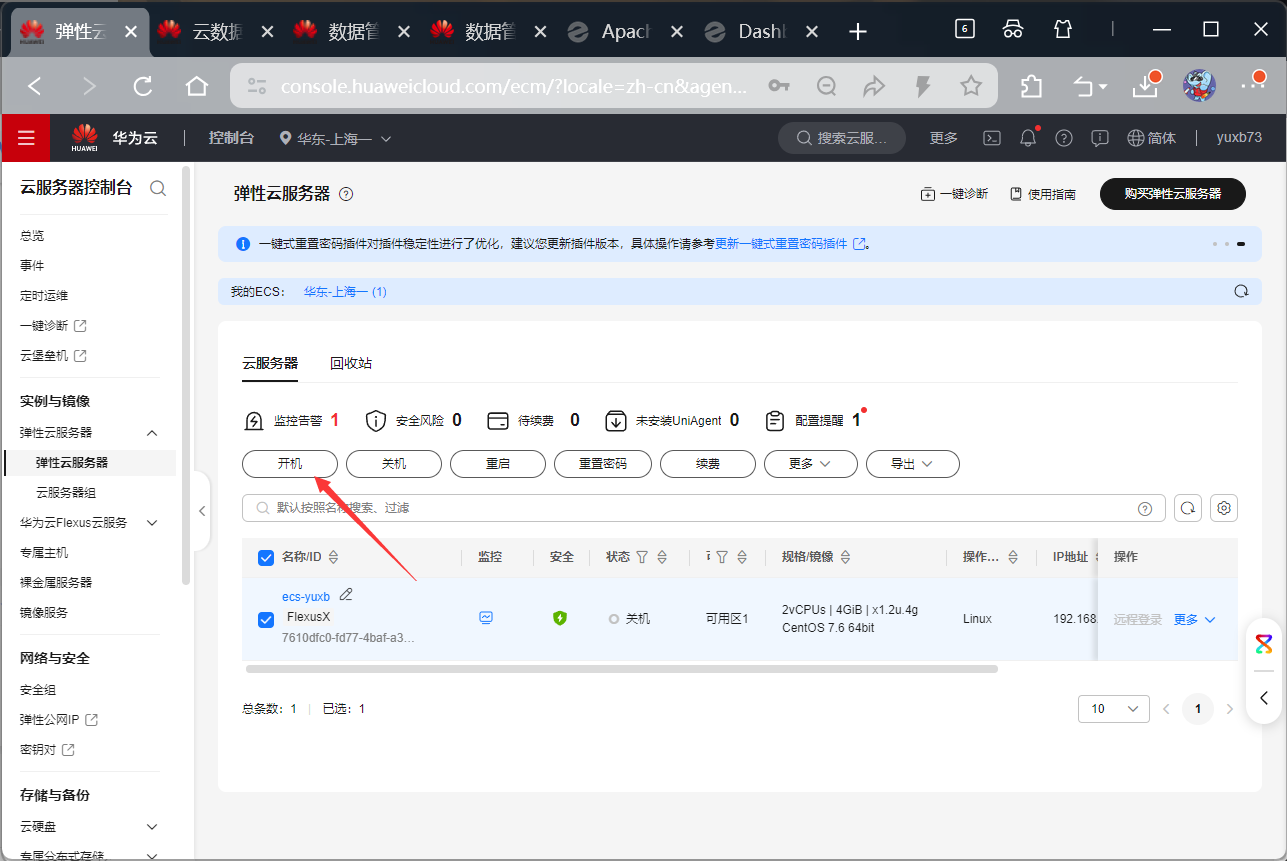Click the server search filter field
This screenshot has width=1287, height=861.
coord(703,508)
